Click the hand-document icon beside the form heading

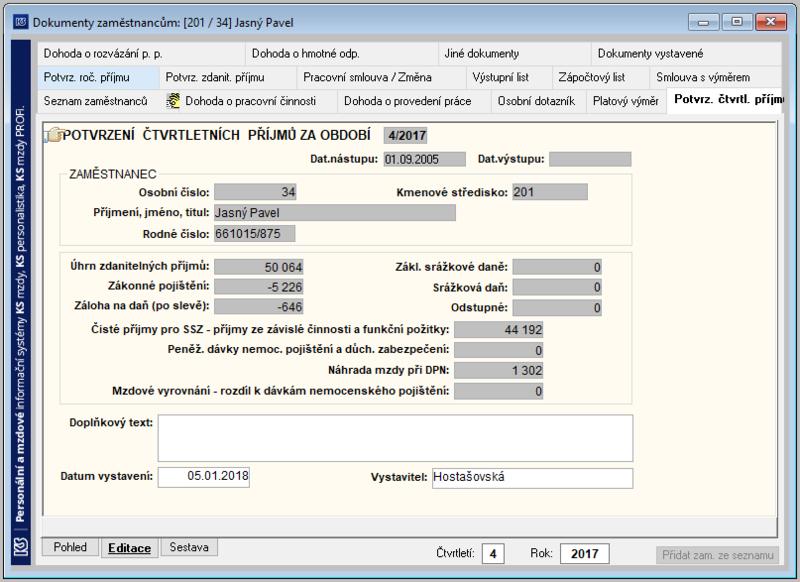(x=53, y=135)
